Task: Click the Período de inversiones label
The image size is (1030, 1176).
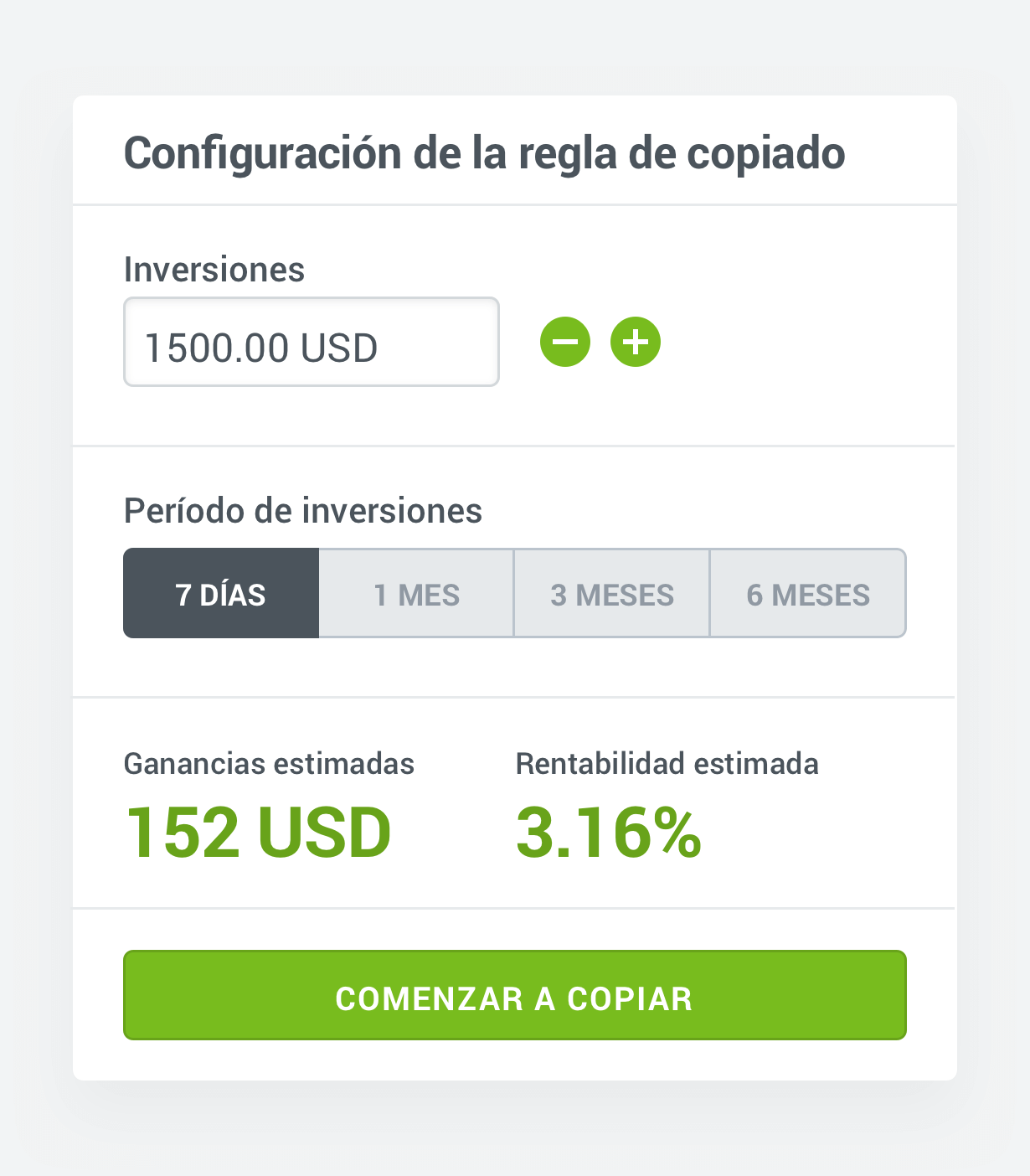Action: coord(303,511)
